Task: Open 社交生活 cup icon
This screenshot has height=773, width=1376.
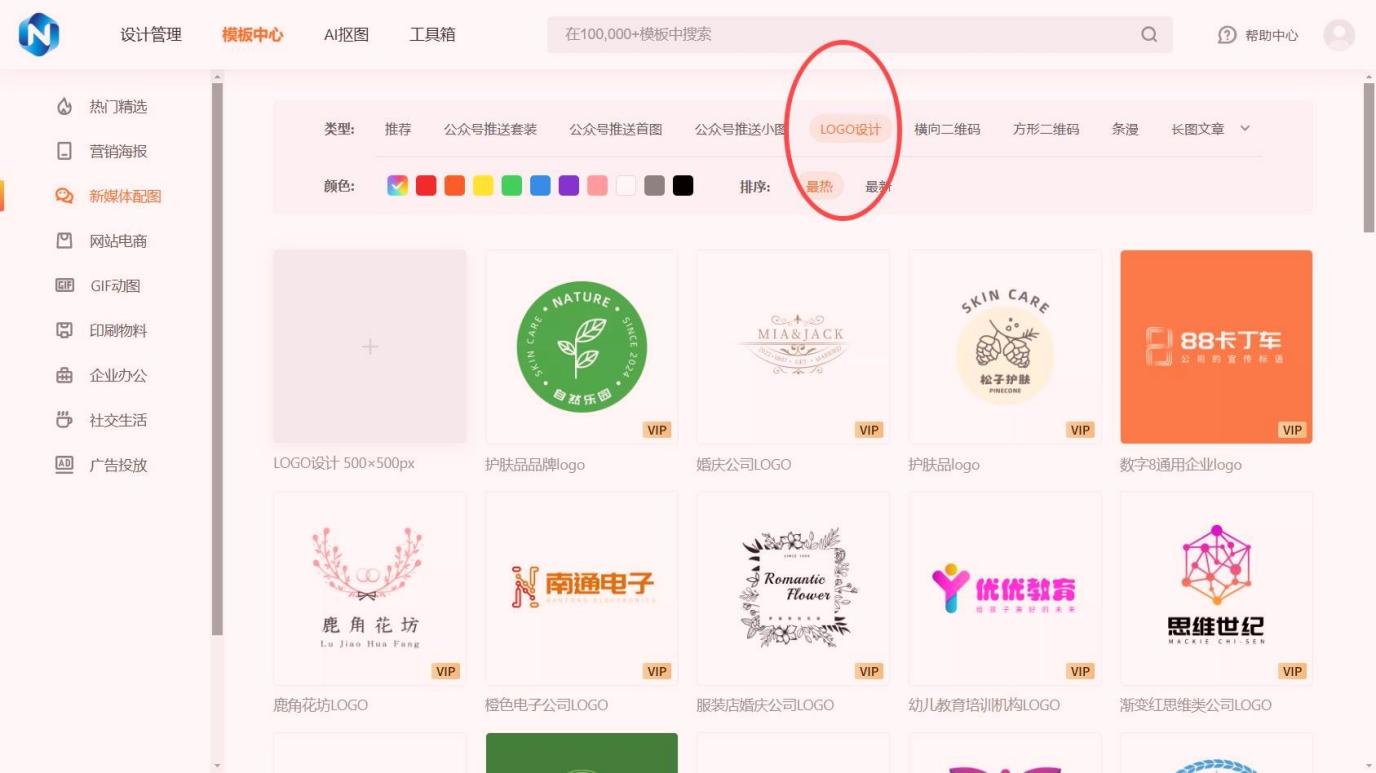Action: pyautogui.click(x=64, y=420)
